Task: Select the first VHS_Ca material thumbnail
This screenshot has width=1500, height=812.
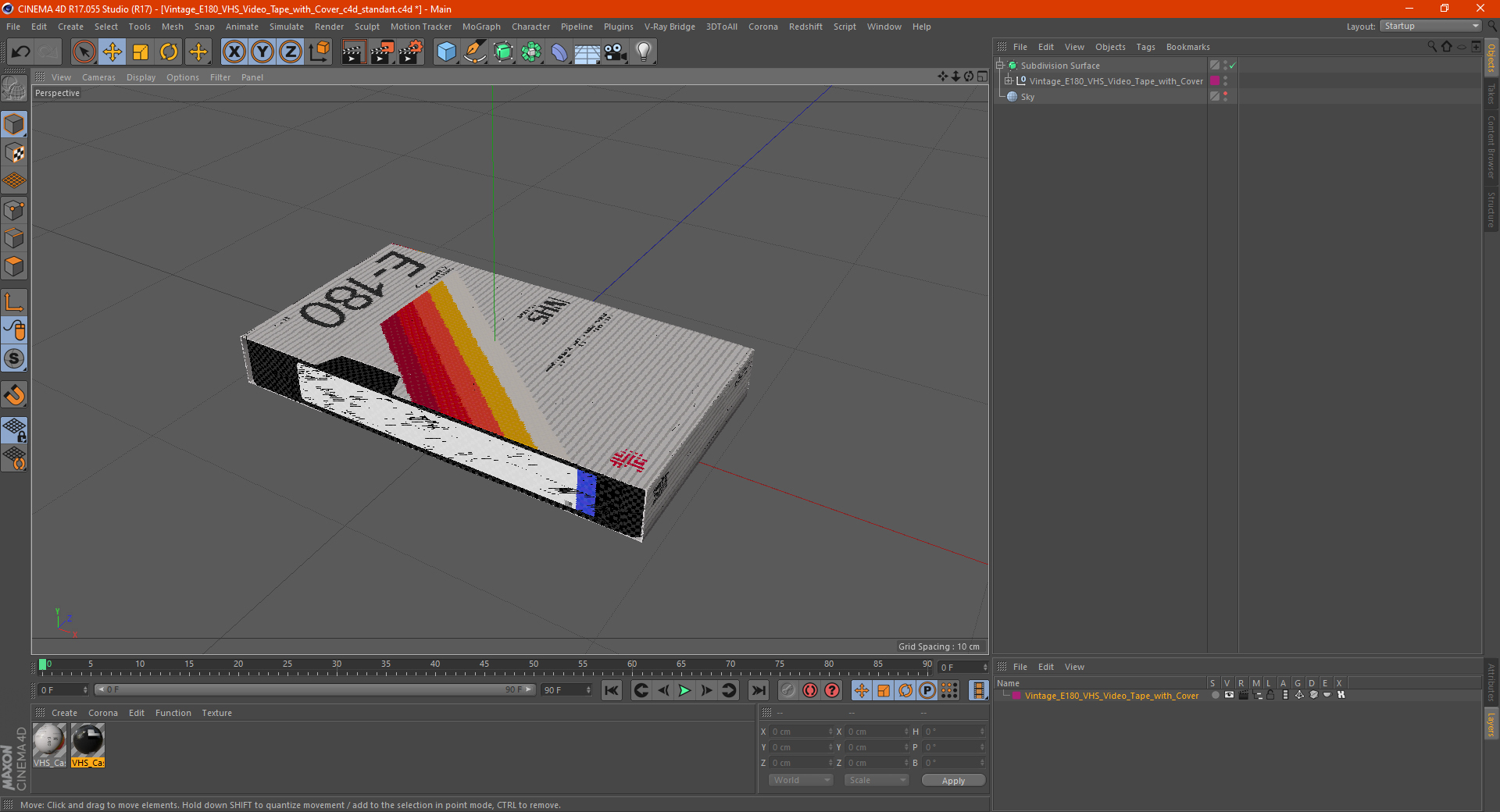Action: (x=49, y=745)
